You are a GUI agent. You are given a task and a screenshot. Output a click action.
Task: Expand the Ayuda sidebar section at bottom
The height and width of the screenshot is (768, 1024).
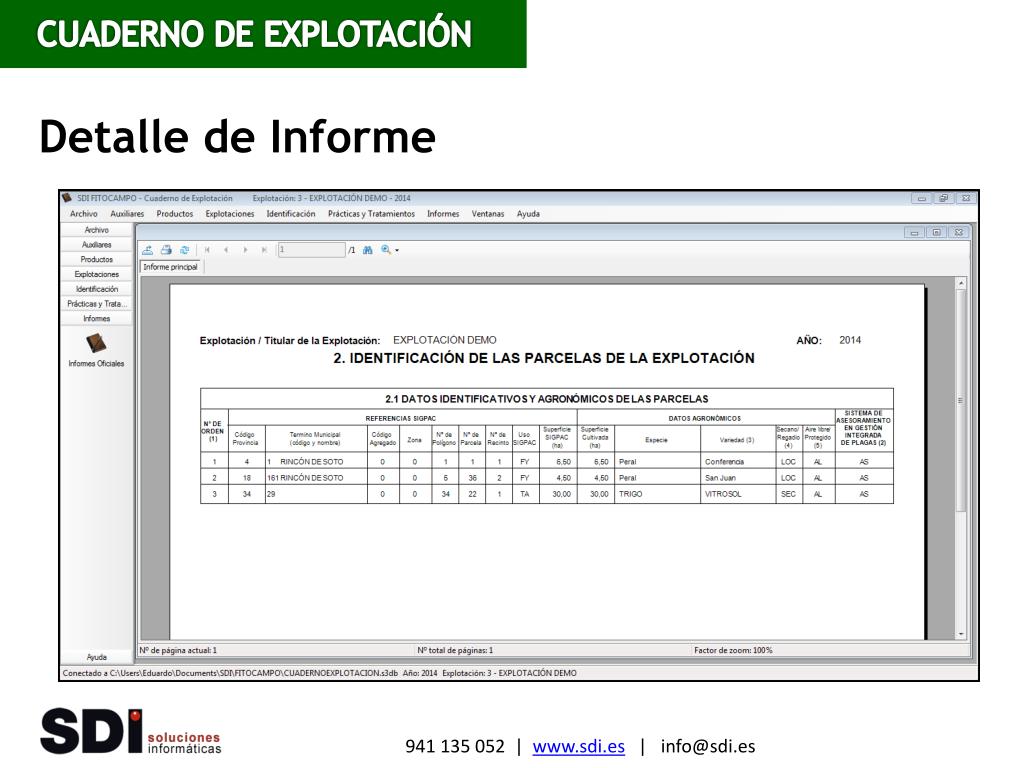(x=97, y=657)
